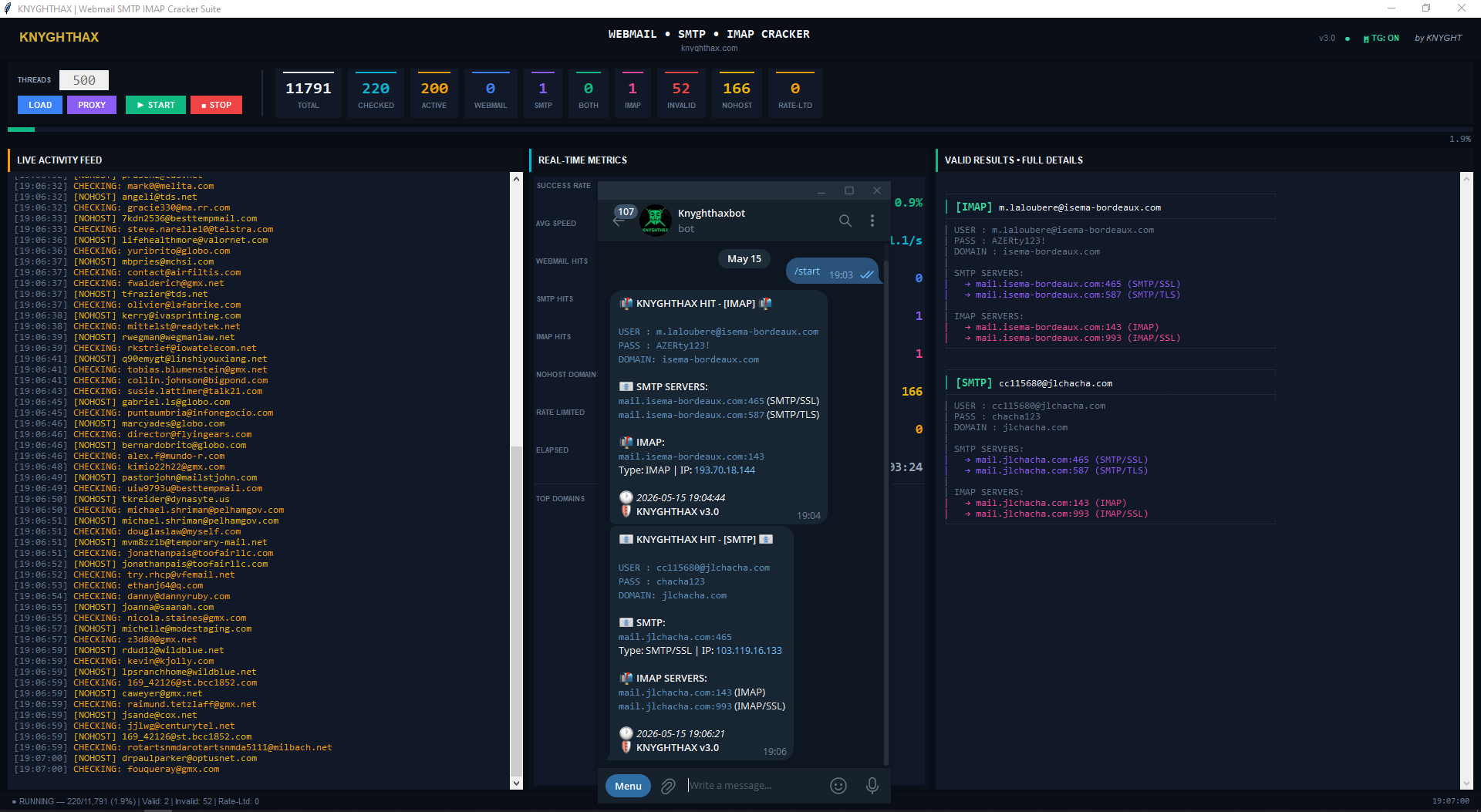Click the v3.0 version label in the header

[1327, 38]
